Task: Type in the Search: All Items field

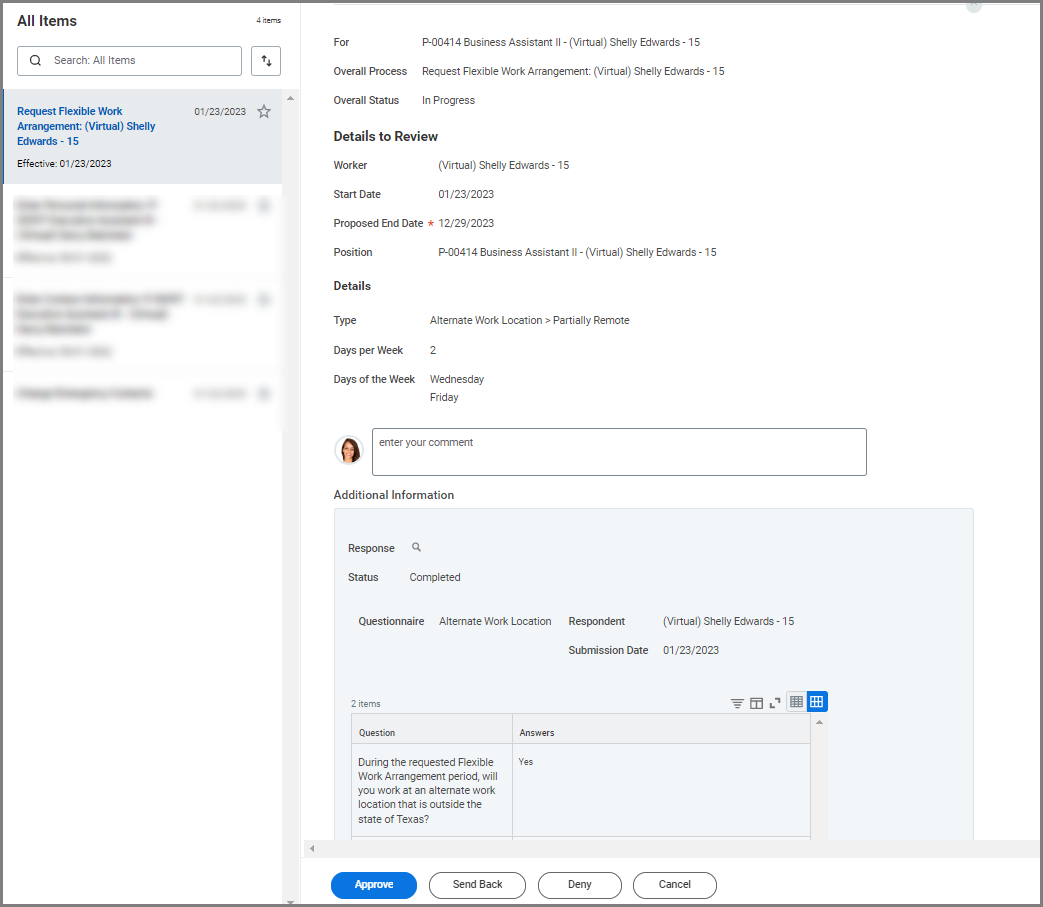Action: pos(140,61)
